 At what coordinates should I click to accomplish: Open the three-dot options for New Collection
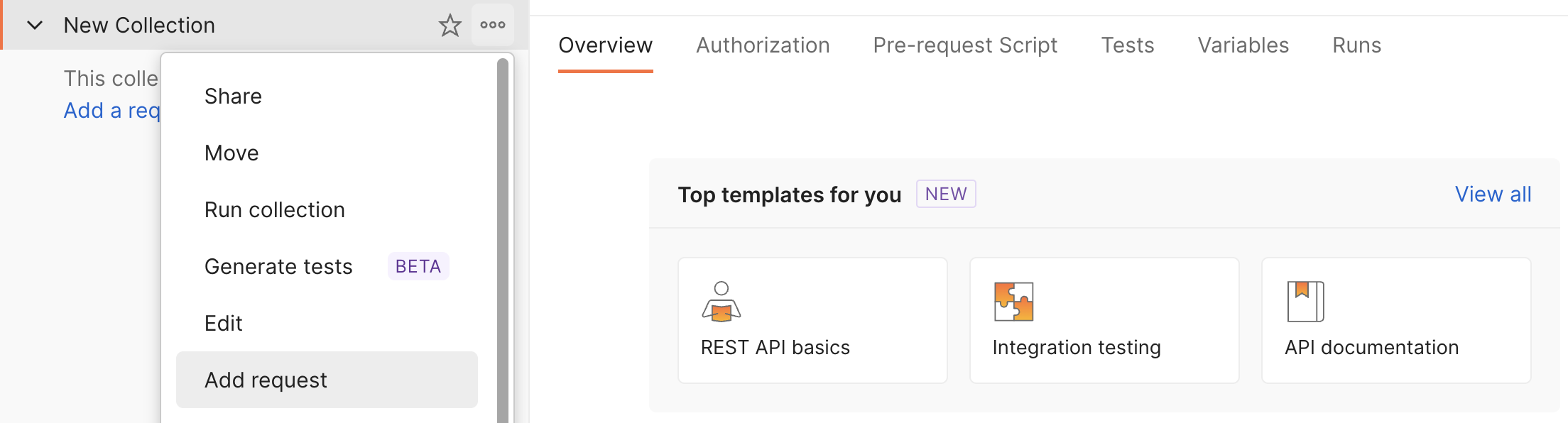[492, 25]
